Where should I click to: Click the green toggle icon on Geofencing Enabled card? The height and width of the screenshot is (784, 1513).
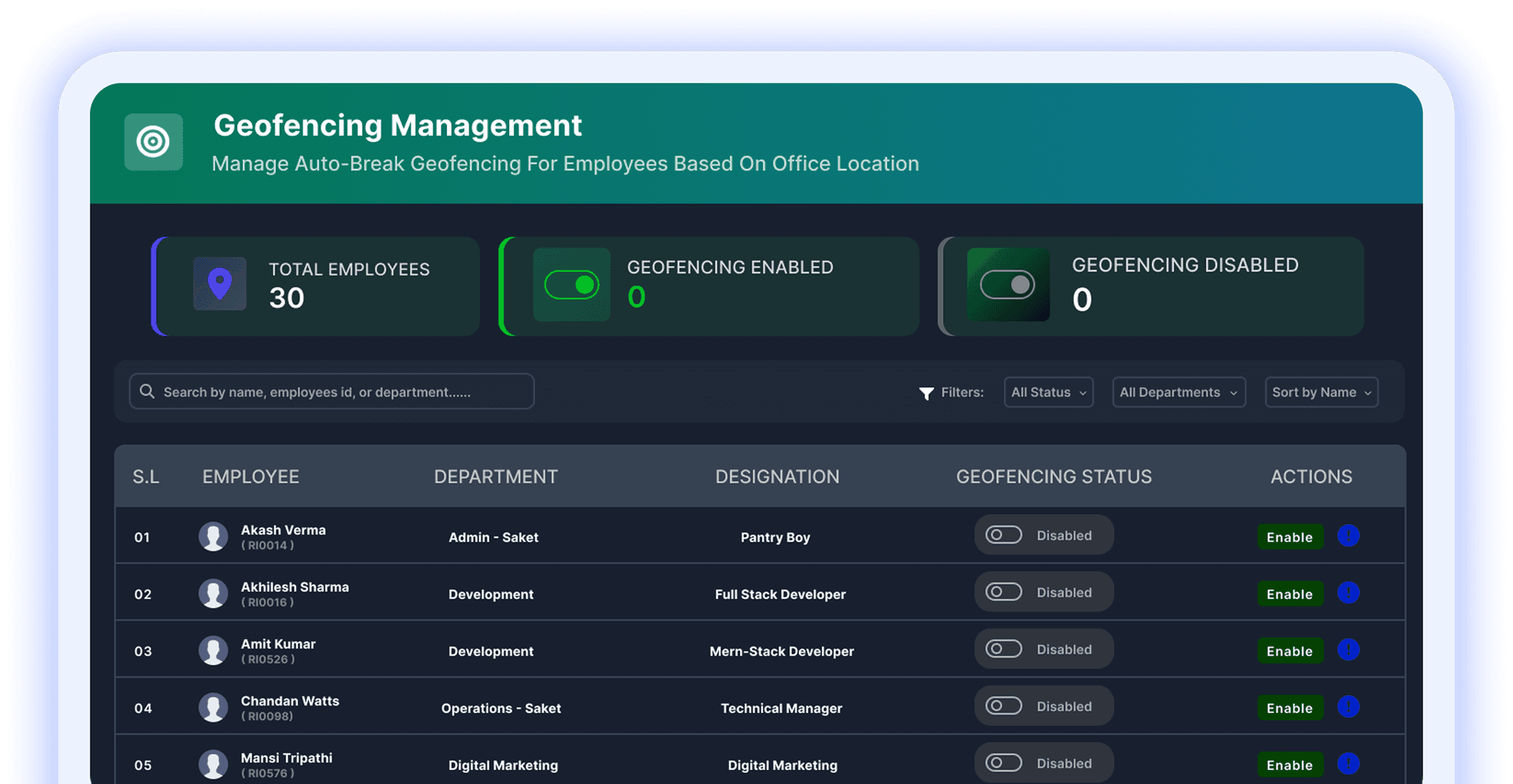click(x=571, y=285)
